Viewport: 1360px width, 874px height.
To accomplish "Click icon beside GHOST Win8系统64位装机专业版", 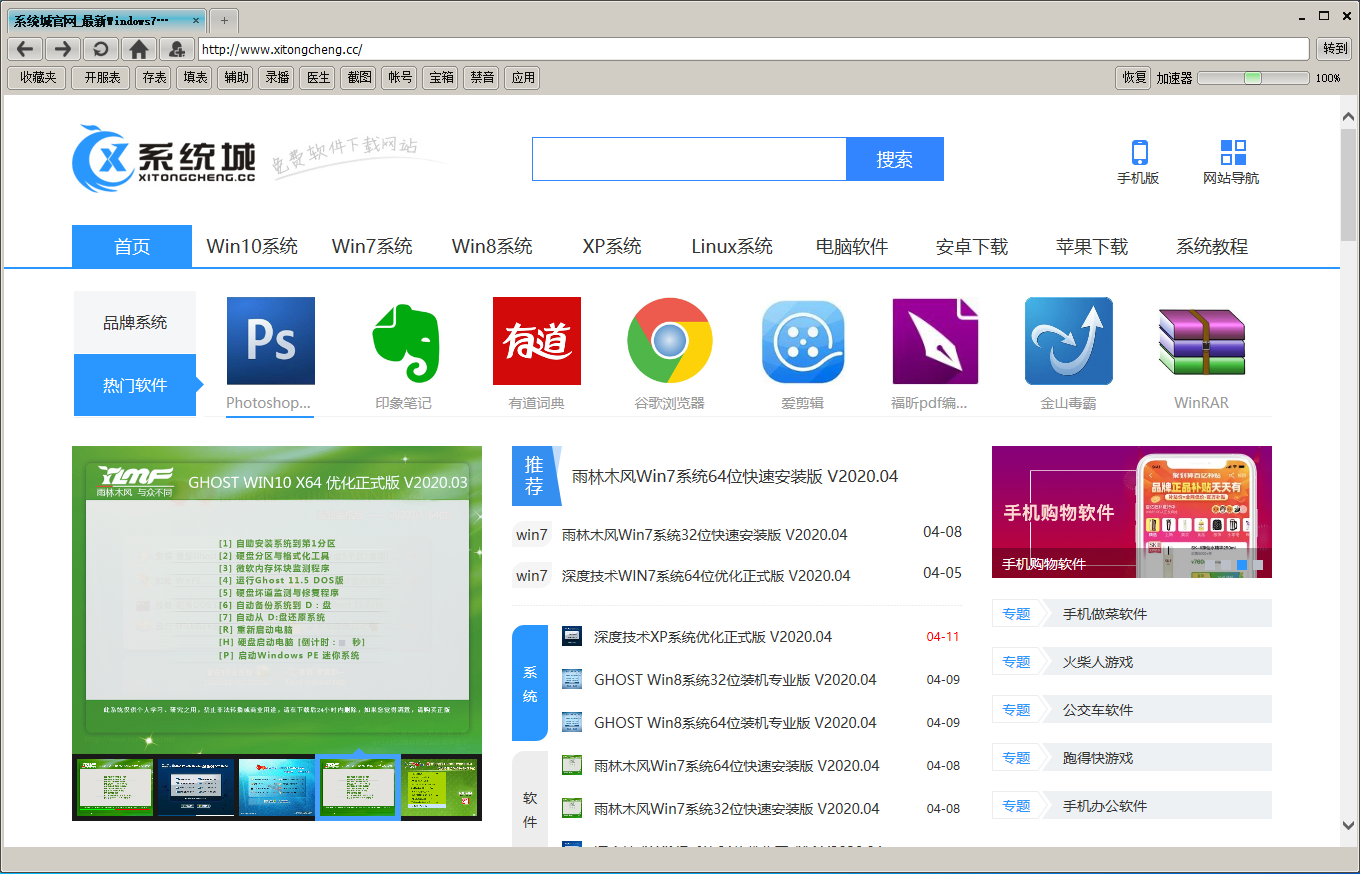I will click(572, 722).
